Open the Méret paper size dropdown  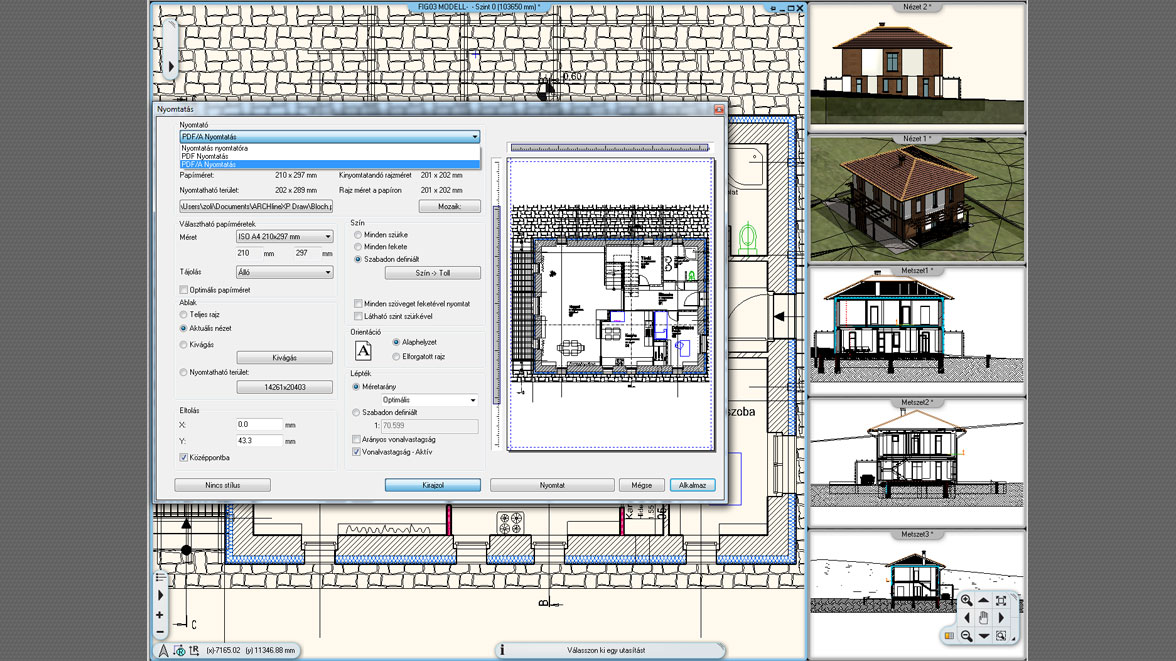[x=284, y=236]
